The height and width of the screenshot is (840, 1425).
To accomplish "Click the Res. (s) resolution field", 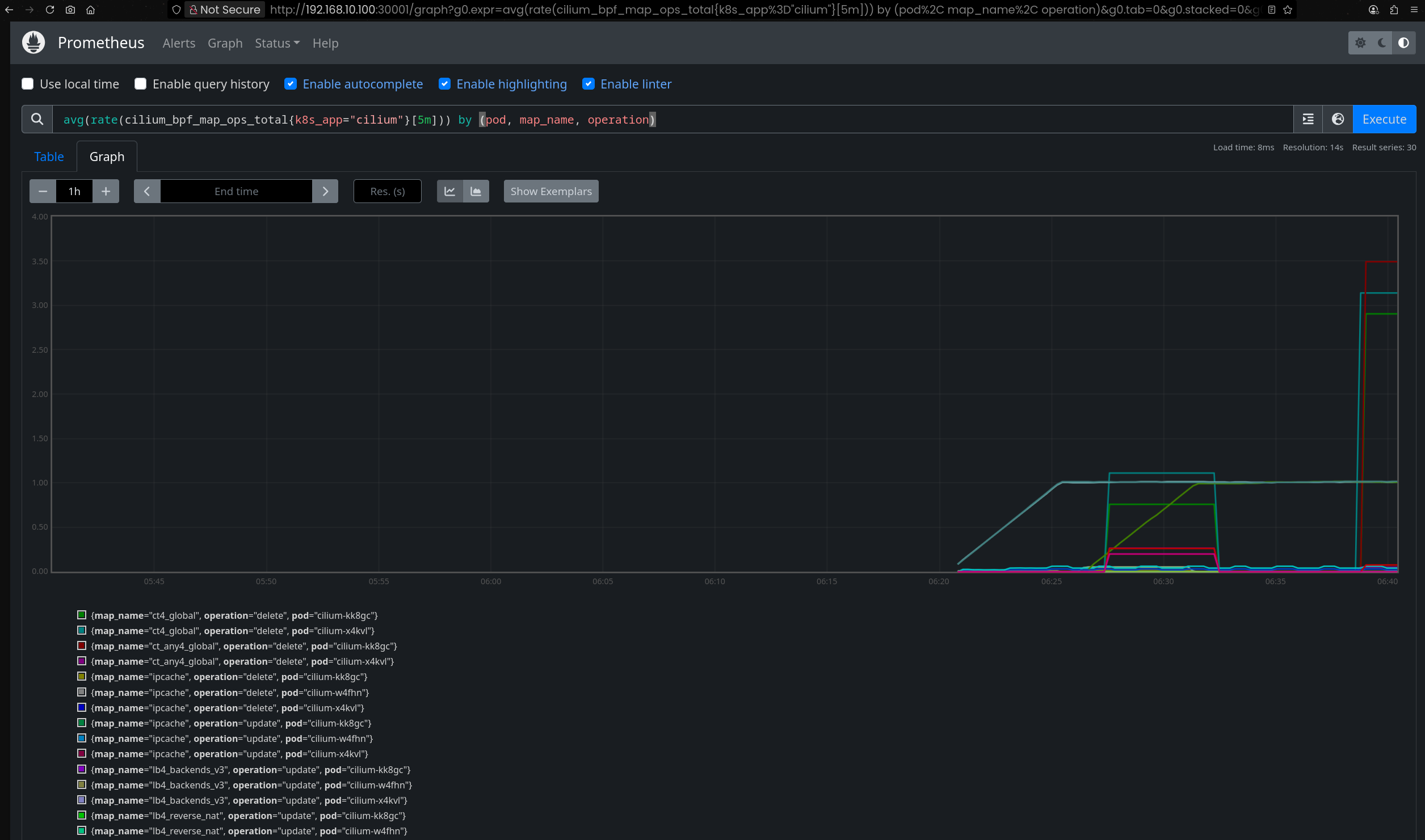I will 388,191.
